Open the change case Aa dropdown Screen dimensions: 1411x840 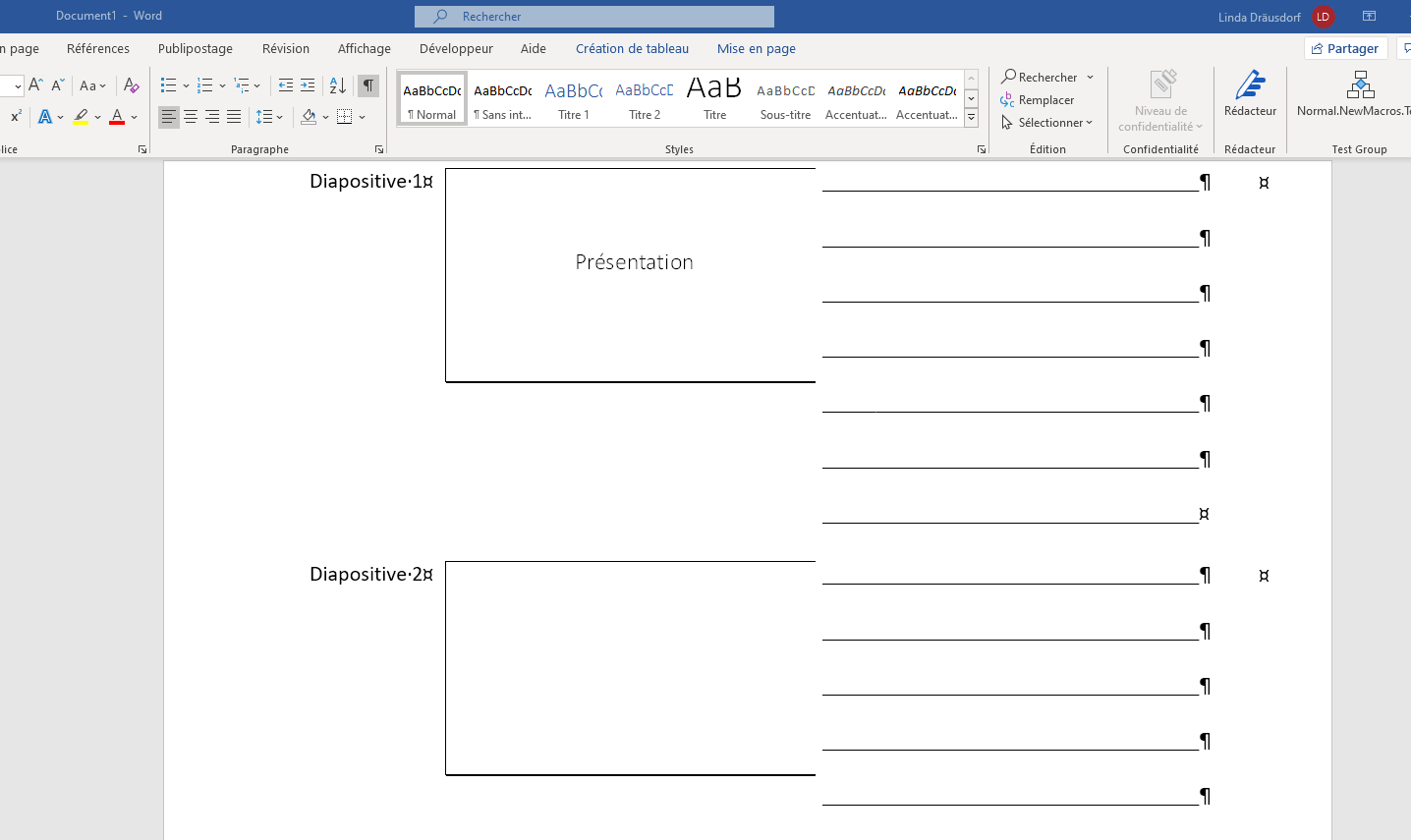[92, 85]
